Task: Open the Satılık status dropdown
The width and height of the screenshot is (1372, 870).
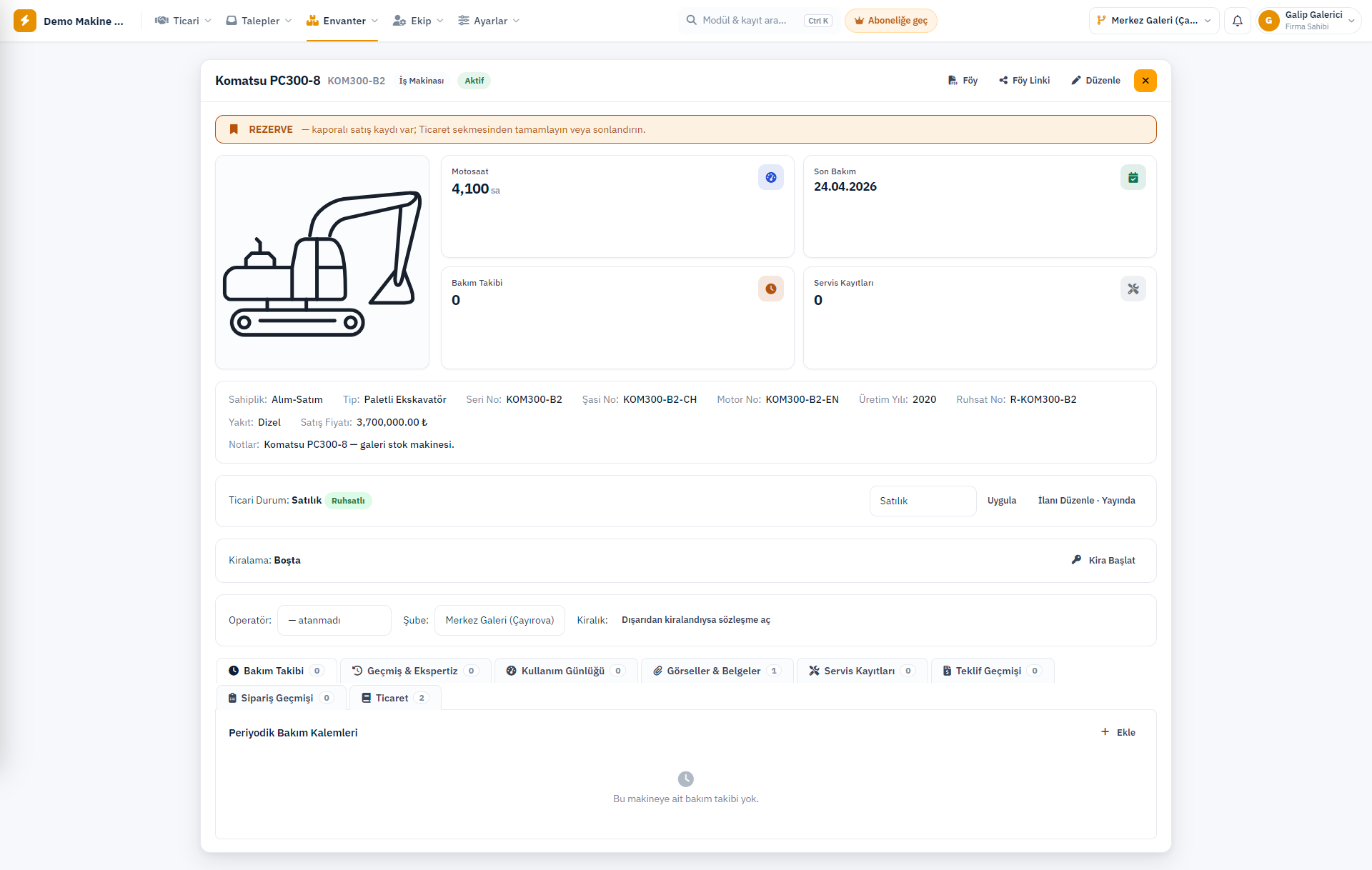Action: click(x=923, y=501)
